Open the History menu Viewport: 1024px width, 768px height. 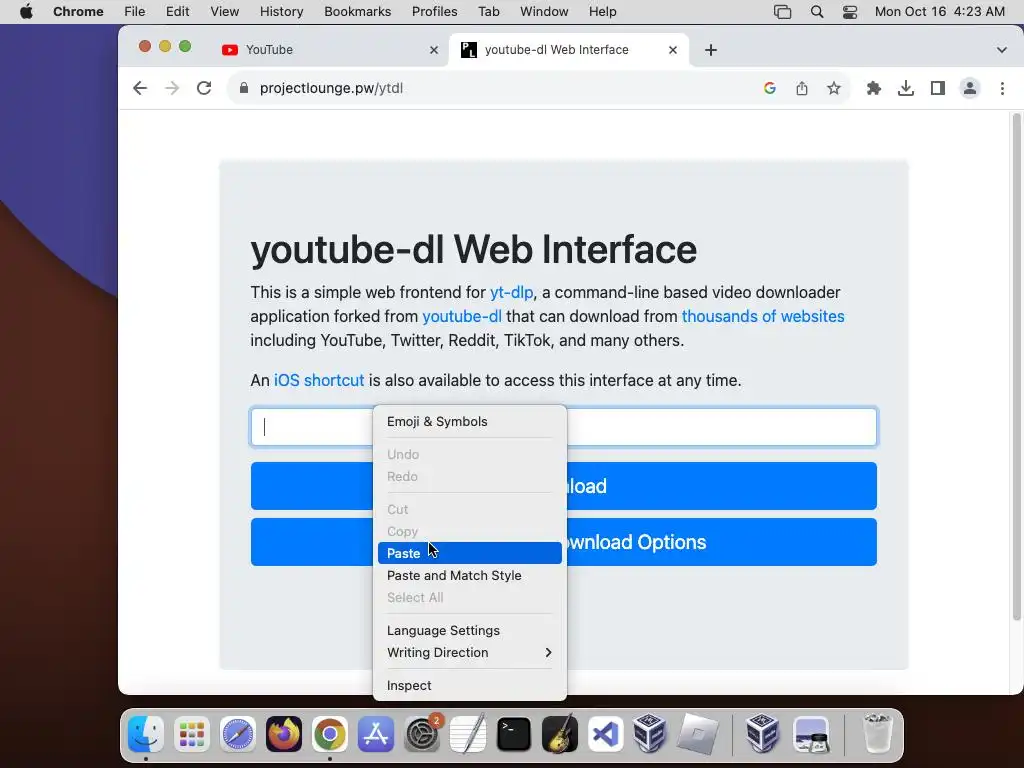tap(281, 12)
